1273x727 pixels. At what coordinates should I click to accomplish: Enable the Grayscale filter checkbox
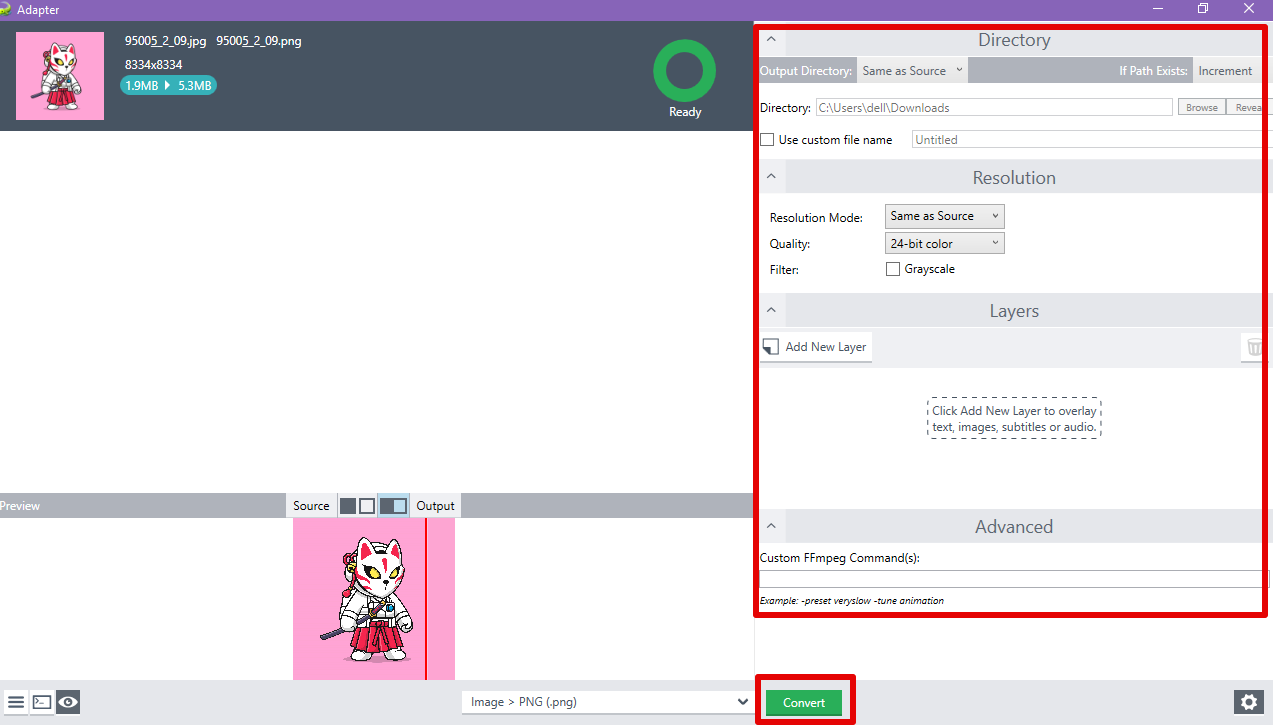pos(893,269)
